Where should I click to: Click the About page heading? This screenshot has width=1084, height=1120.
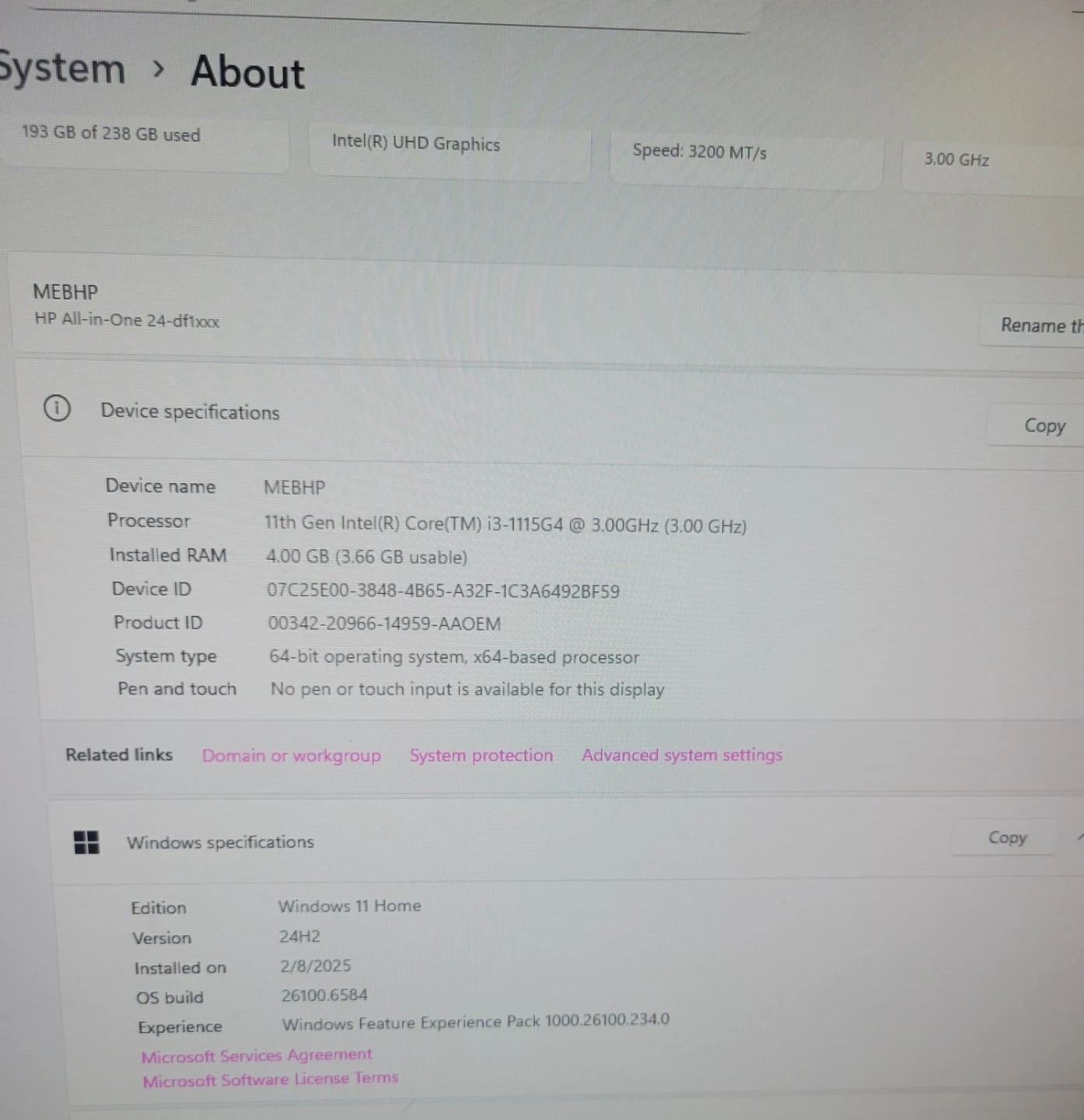point(248,72)
